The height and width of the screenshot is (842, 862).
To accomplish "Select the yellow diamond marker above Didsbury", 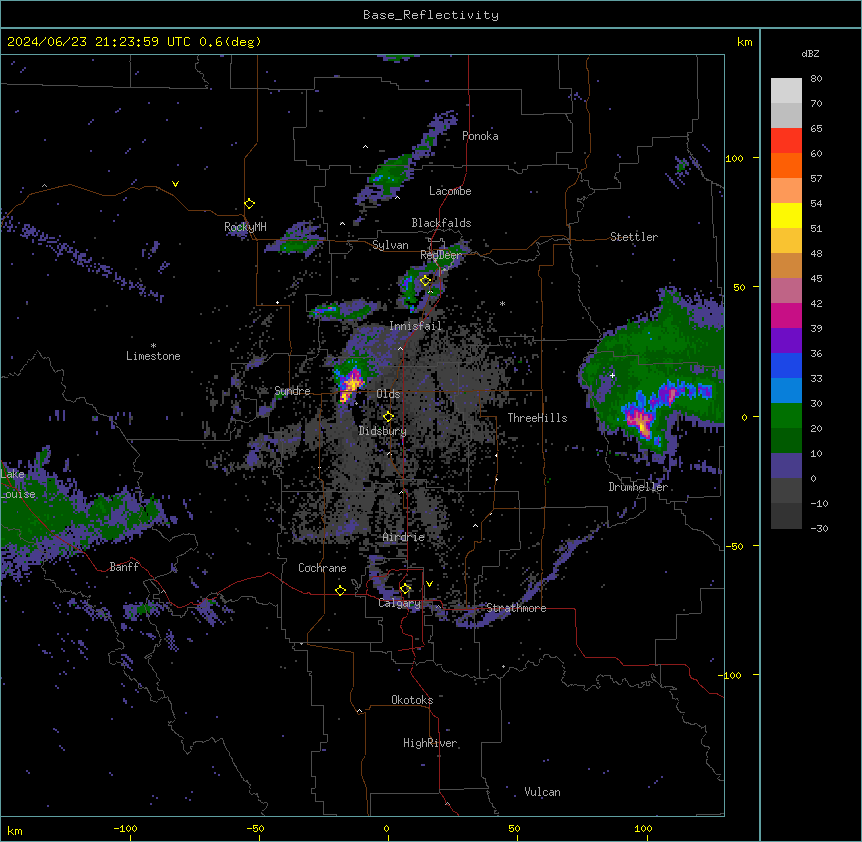I will (388, 417).
